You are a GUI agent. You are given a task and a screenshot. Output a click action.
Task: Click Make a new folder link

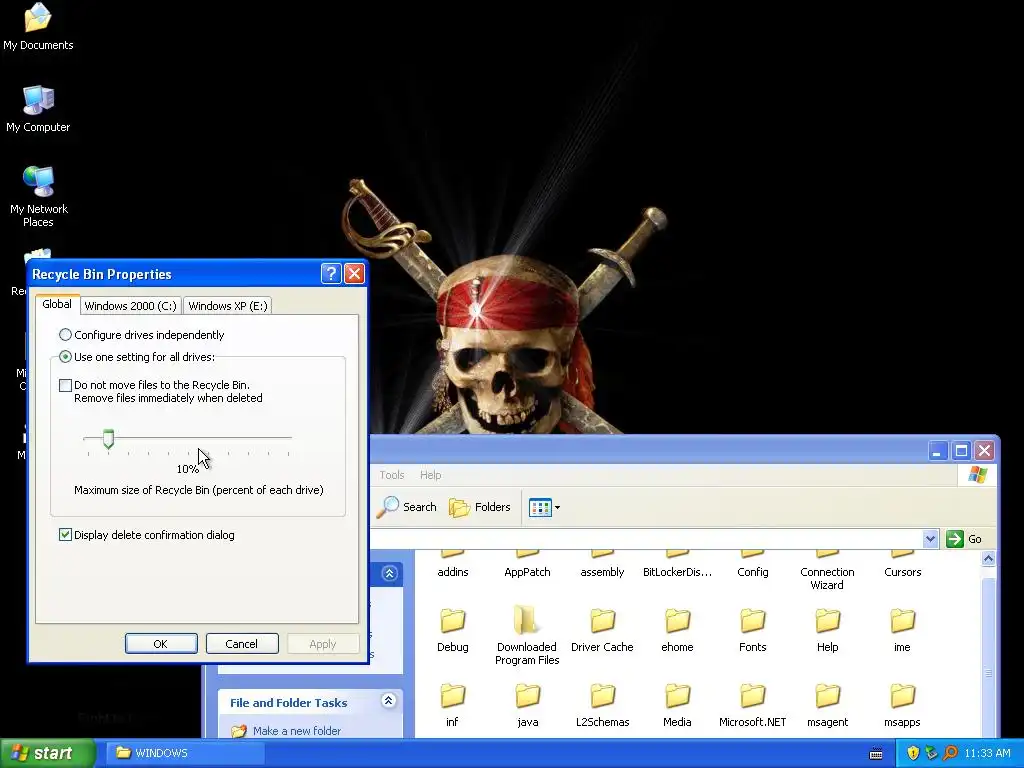(x=296, y=731)
